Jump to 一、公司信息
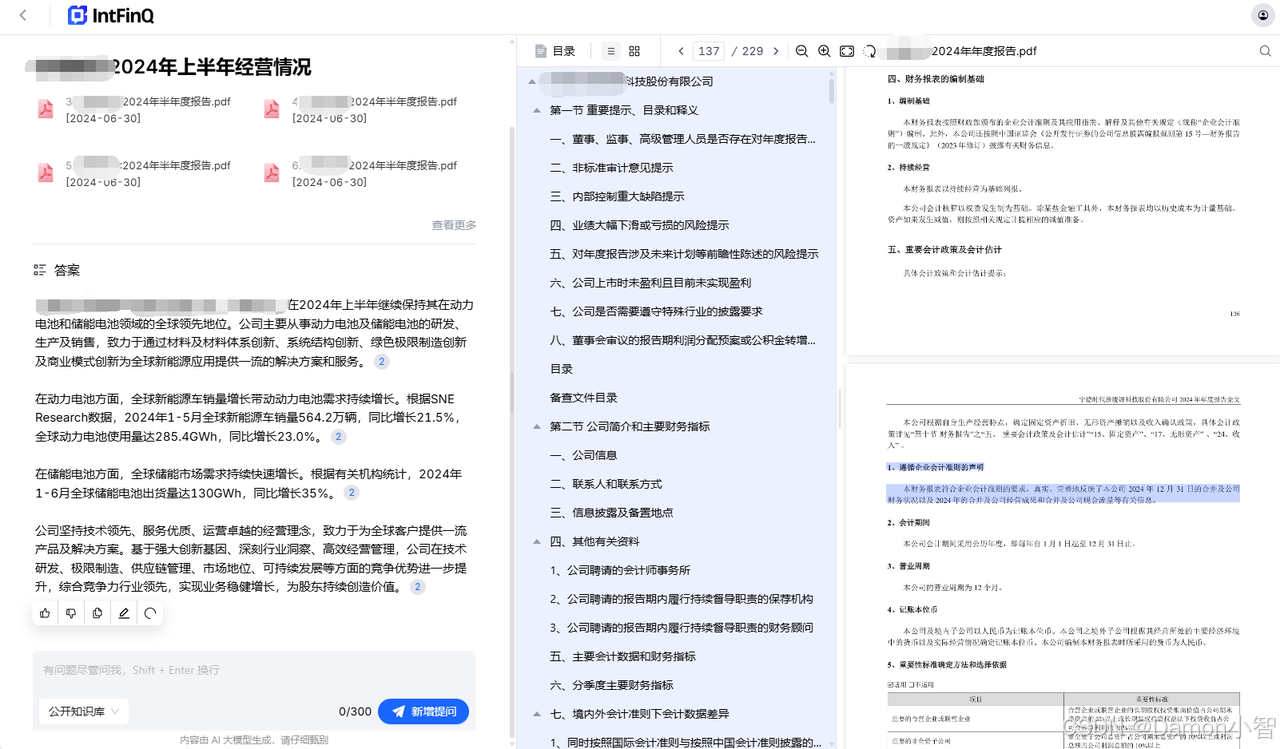The image size is (1280, 749). click(x=584, y=455)
